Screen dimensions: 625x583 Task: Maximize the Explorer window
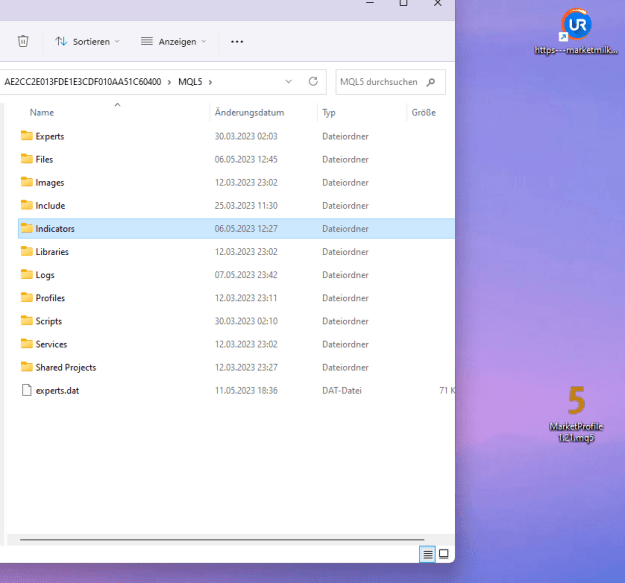[x=403, y=3]
